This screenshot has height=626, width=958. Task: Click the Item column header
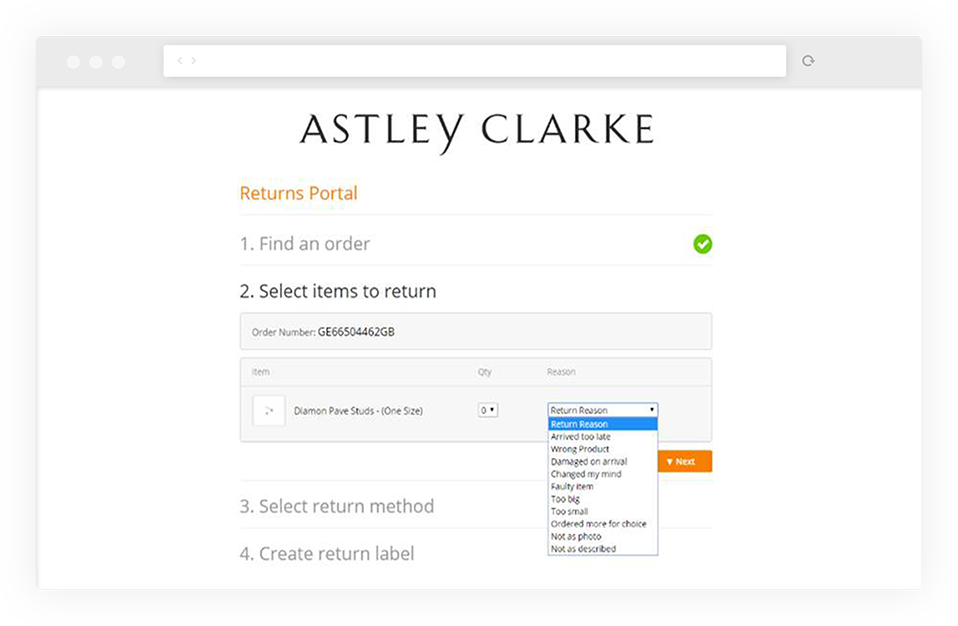click(260, 371)
